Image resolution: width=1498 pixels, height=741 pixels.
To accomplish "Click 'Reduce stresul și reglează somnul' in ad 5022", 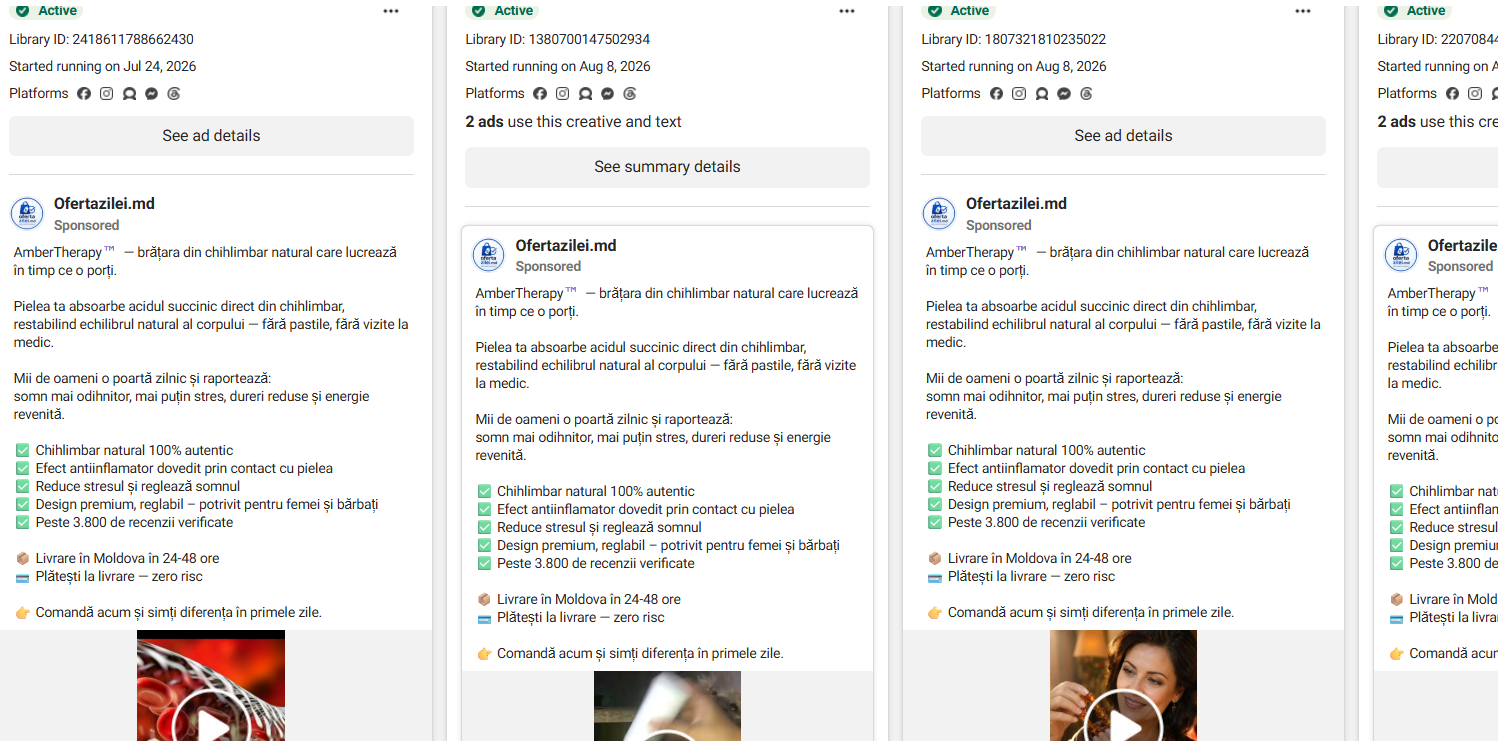I will pyautogui.click(x=1050, y=487).
